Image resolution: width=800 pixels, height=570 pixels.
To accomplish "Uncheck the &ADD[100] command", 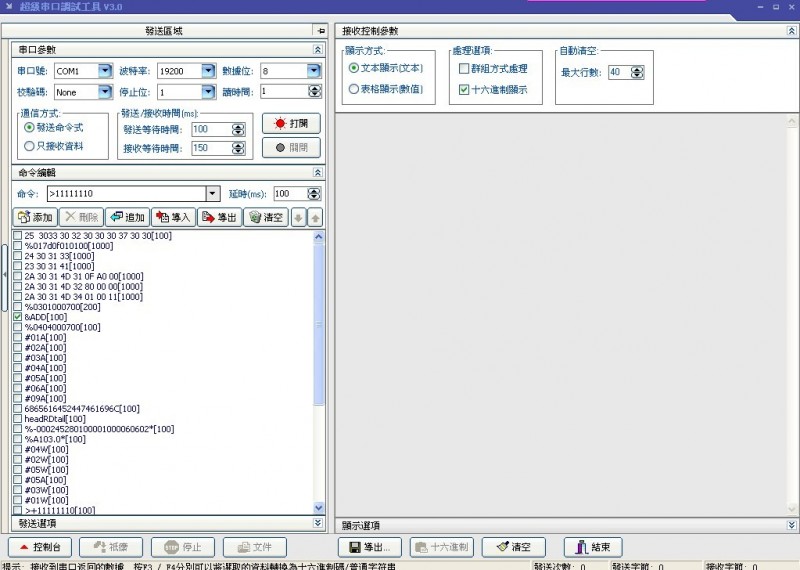I will point(18,317).
